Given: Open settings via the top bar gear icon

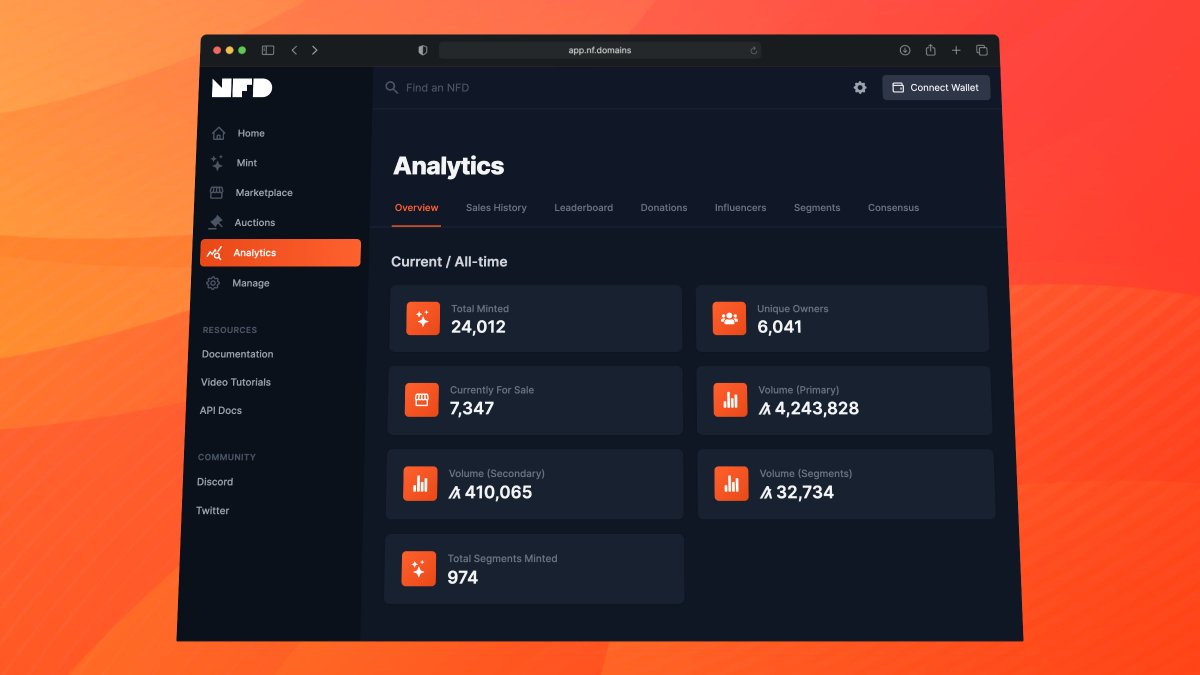Looking at the screenshot, I should click(x=860, y=88).
